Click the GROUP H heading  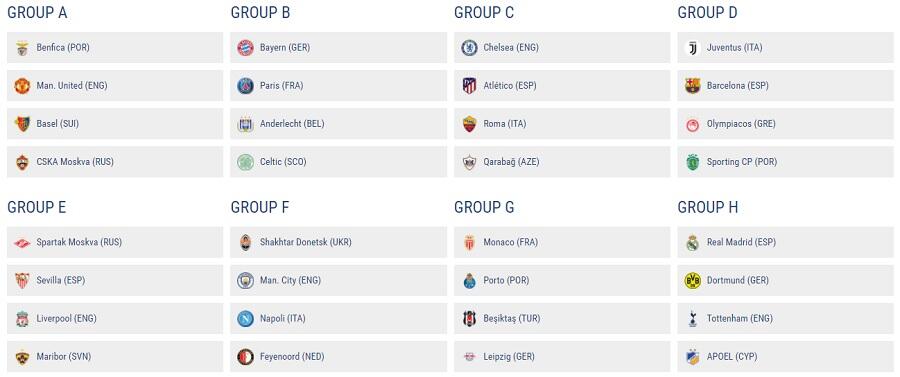(x=708, y=207)
